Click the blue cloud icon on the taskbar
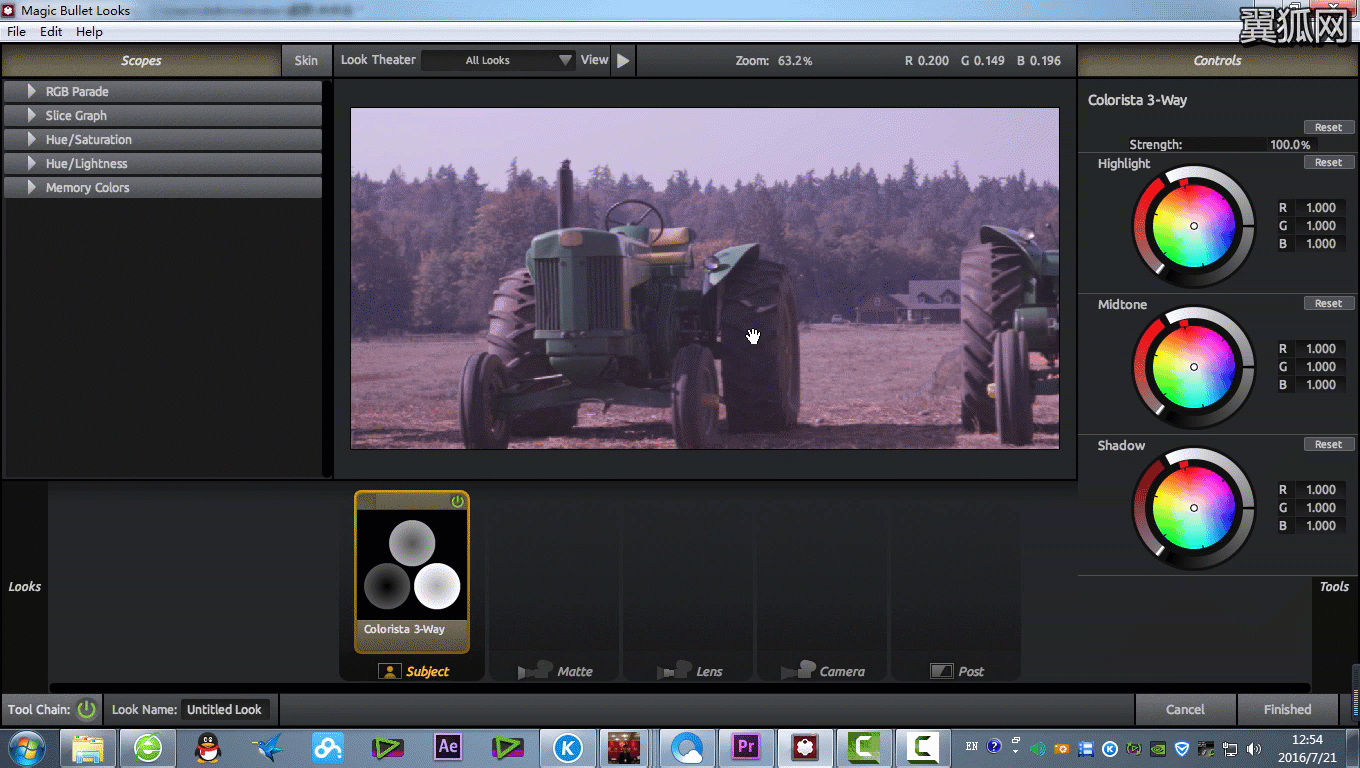Image resolution: width=1360 pixels, height=768 pixels. [x=328, y=748]
